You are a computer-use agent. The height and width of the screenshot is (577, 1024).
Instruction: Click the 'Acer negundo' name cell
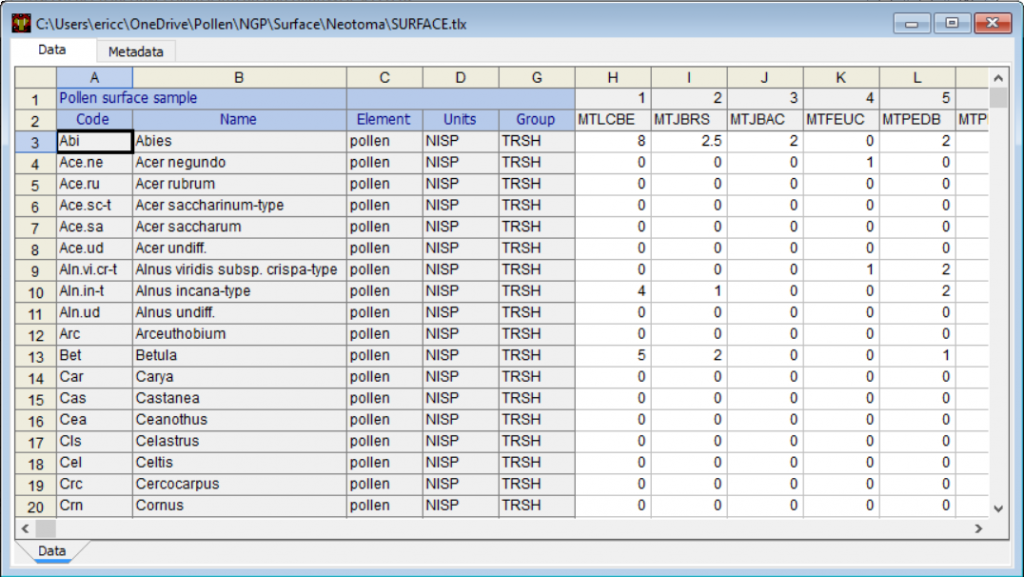pyautogui.click(x=239, y=163)
